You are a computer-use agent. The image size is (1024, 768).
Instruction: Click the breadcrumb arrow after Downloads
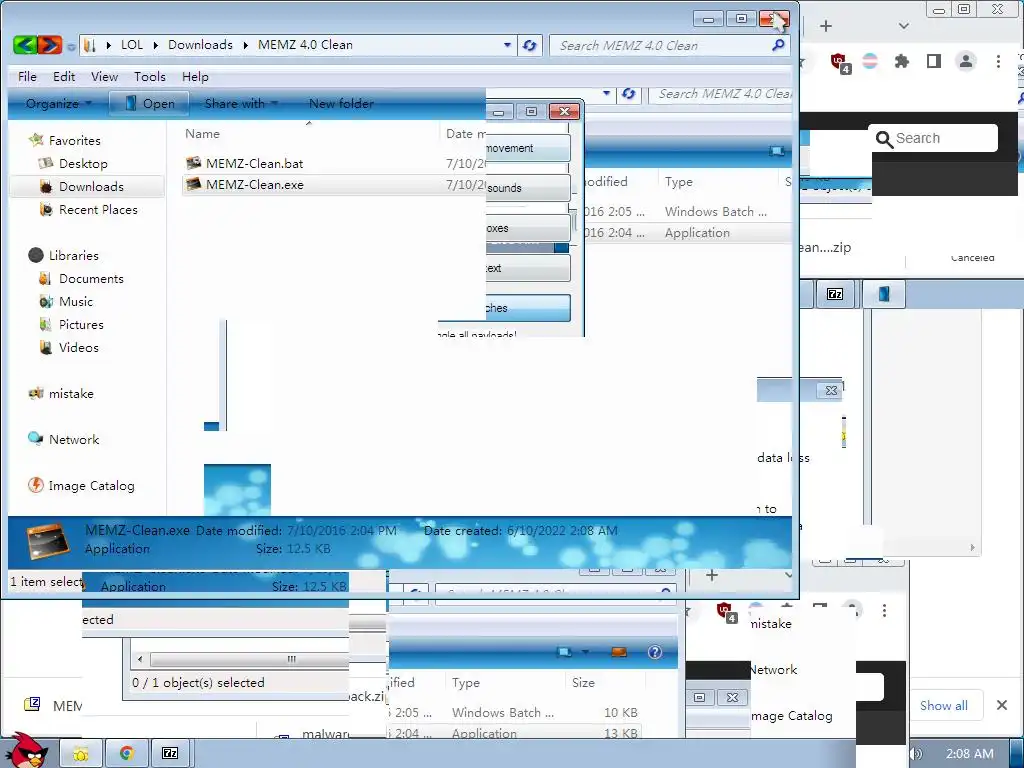point(246,45)
